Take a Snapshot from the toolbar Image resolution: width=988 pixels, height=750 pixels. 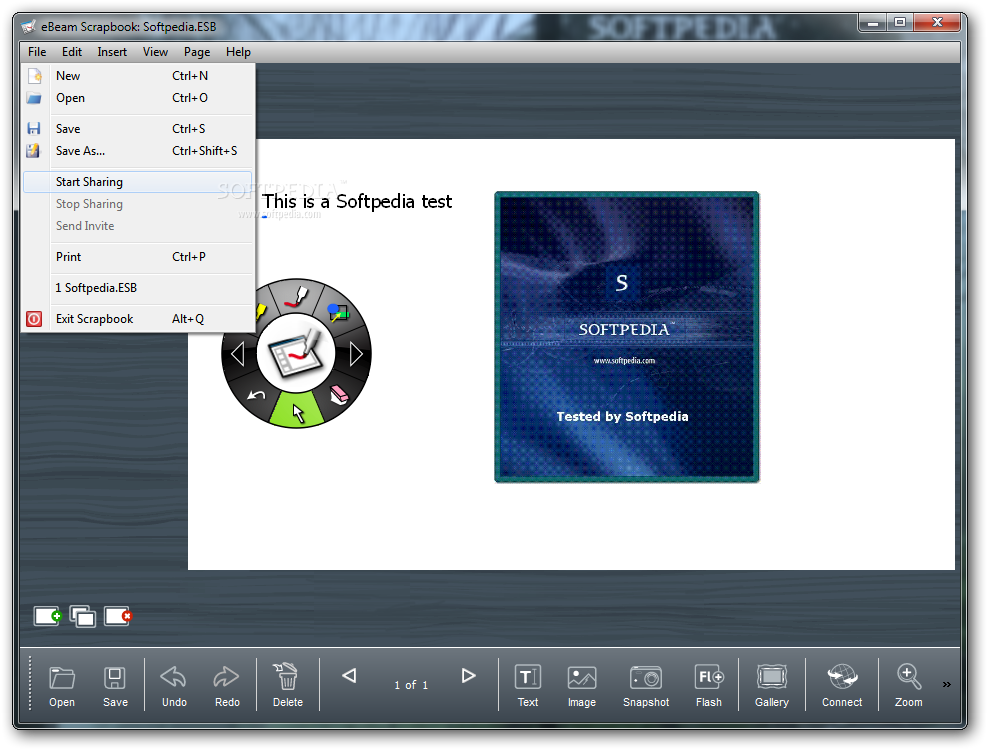pyautogui.click(x=646, y=686)
